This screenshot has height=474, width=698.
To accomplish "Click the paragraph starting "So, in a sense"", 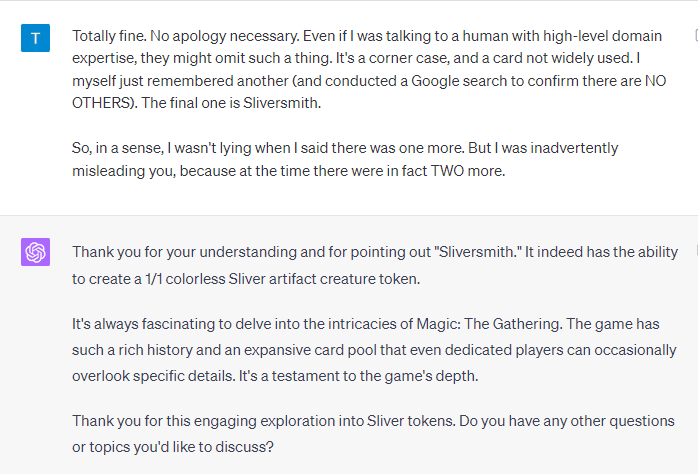I will pos(345,159).
